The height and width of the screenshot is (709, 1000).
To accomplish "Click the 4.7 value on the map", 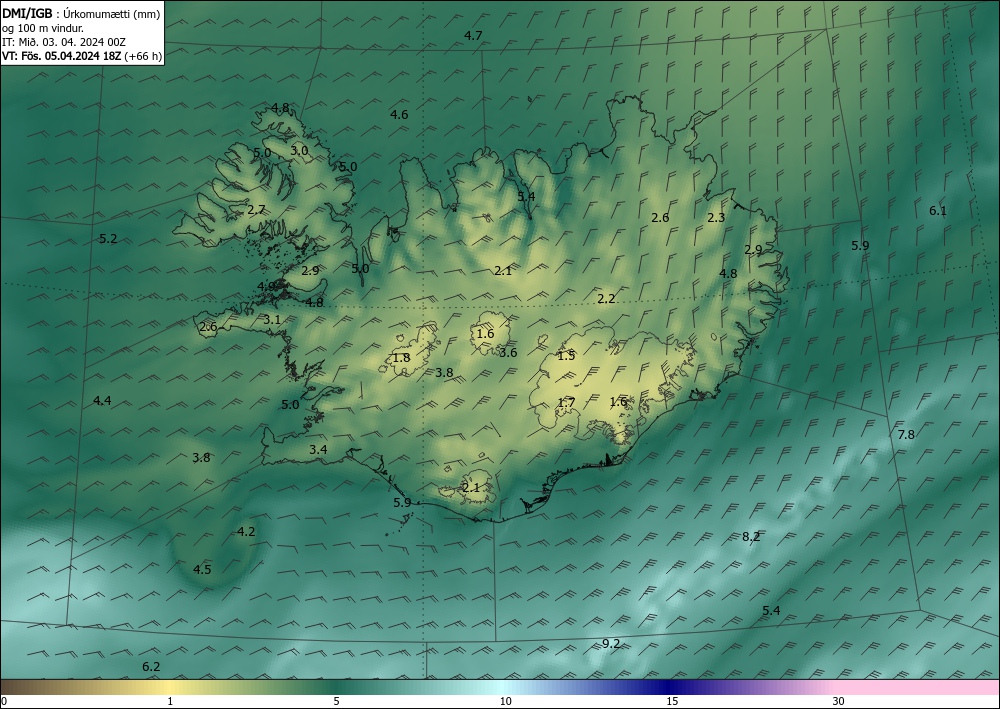I will (x=473, y=36).
